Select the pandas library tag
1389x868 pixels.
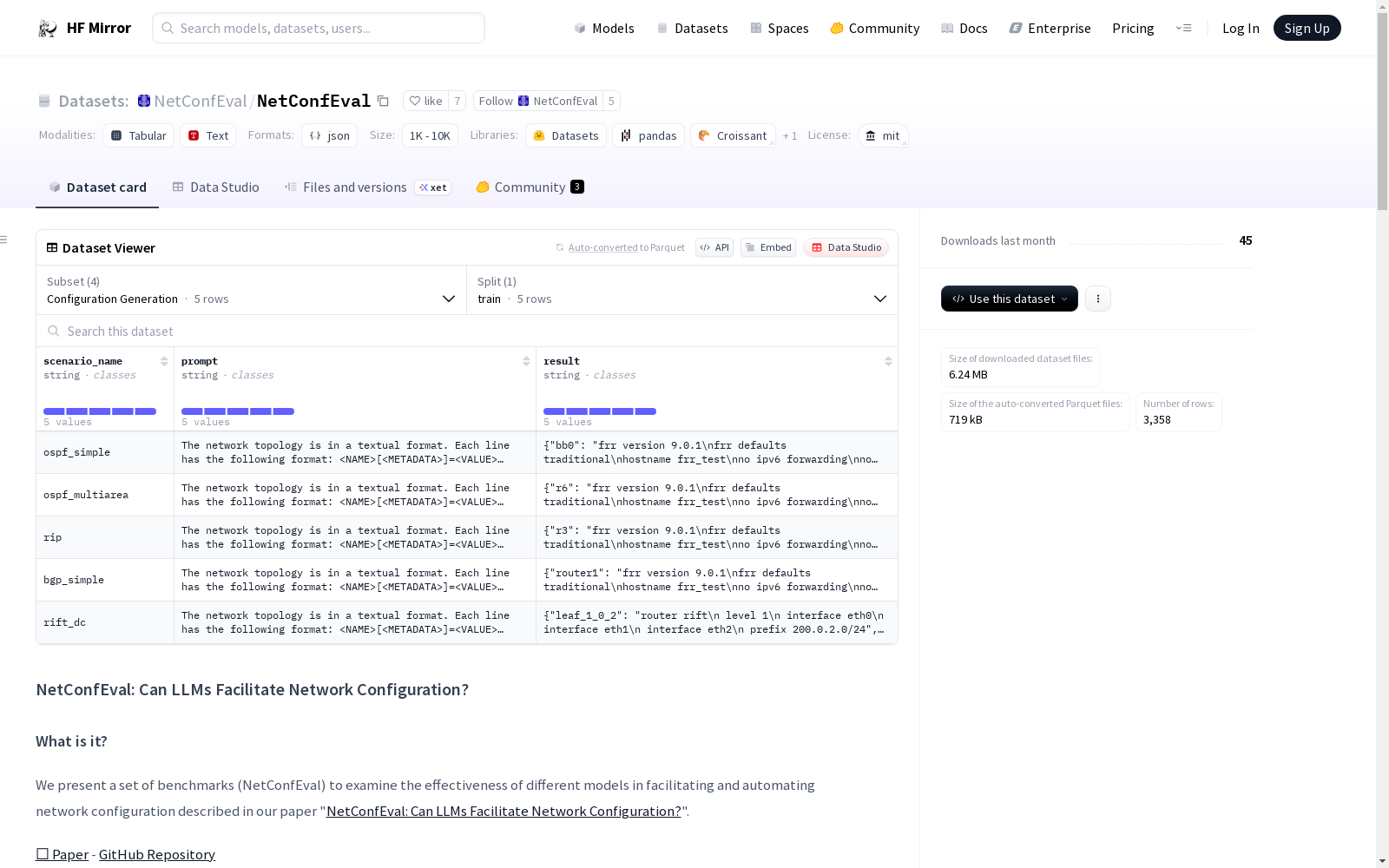[x=648, y=135]
